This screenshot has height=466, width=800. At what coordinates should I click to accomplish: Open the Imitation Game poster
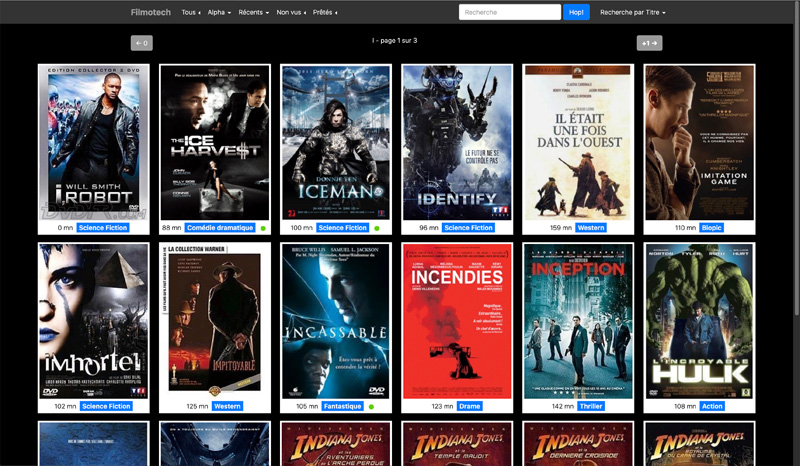click(x=699, y=142)
